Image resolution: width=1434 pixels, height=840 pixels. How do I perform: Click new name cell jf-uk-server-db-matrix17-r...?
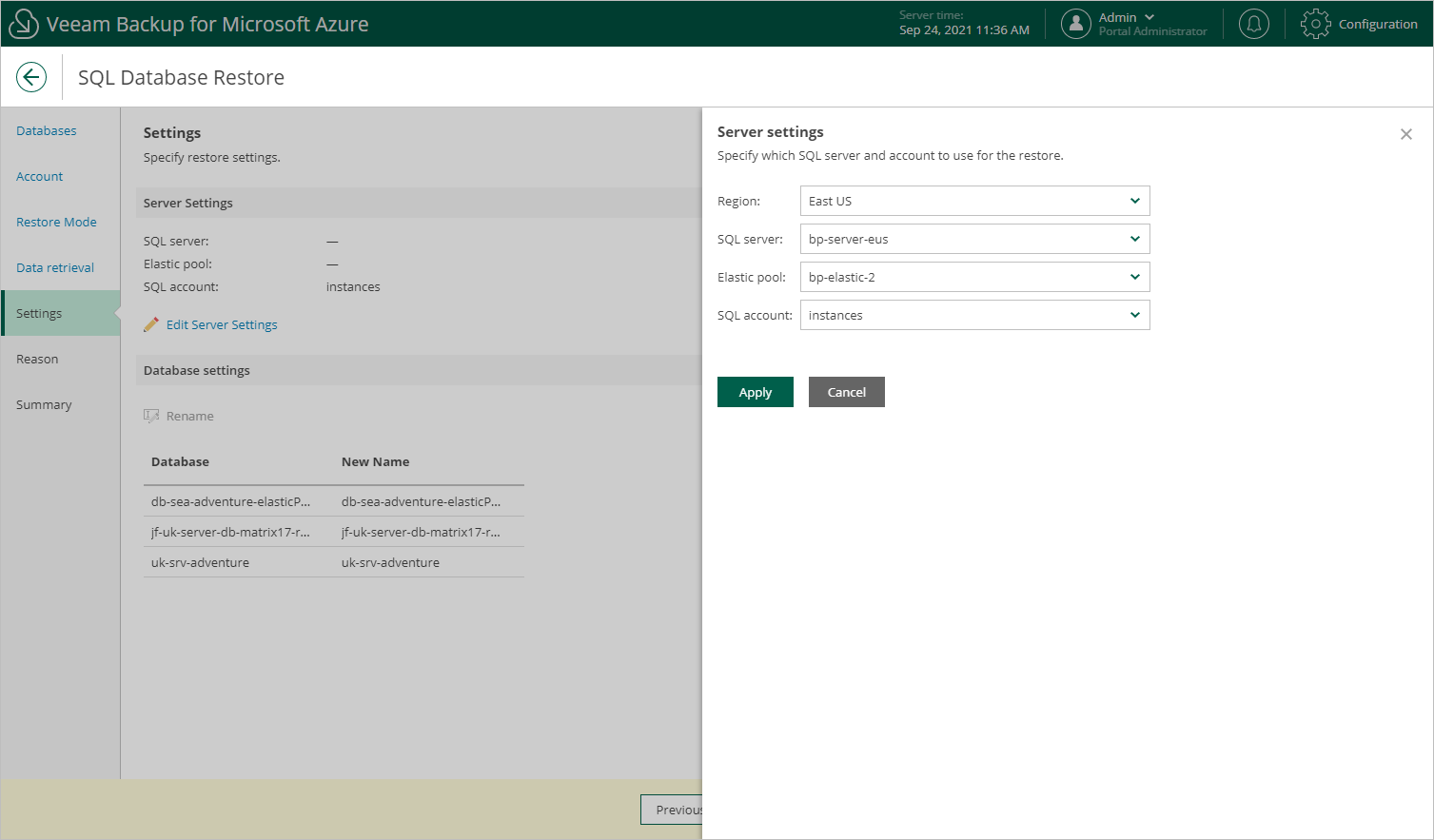tap(421, 532)
